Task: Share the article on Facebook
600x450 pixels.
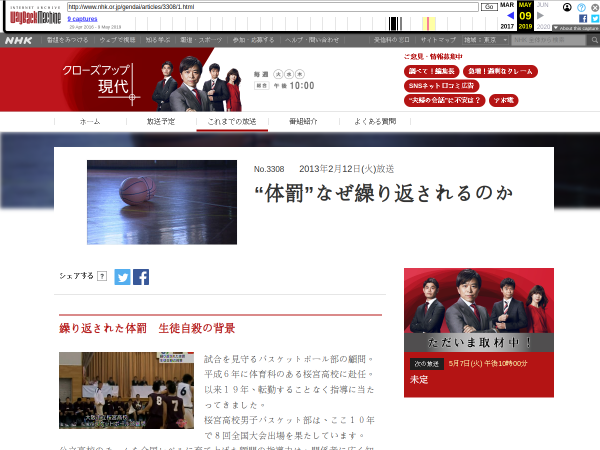Action: (141, 277)
